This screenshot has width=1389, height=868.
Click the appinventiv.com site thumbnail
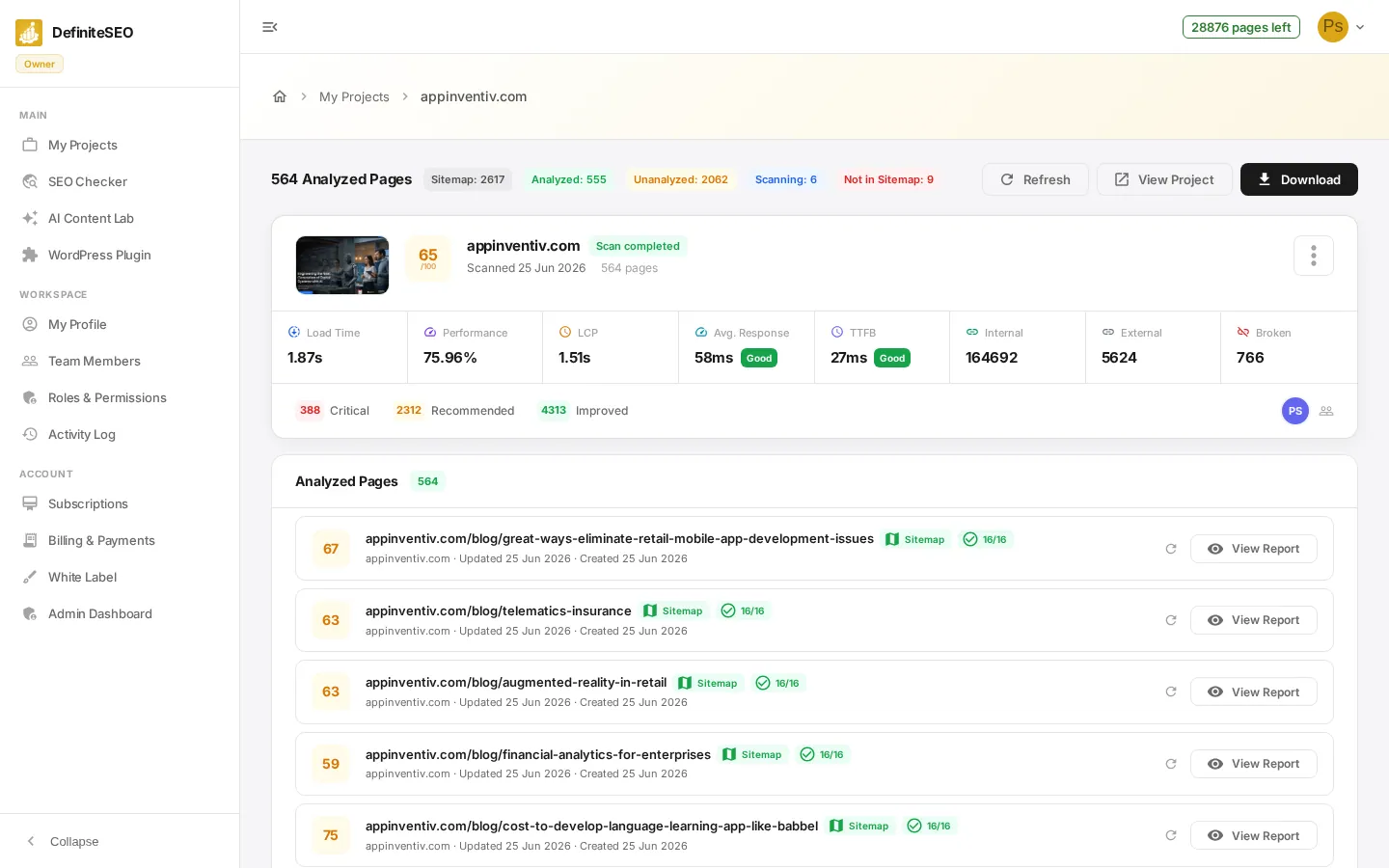point(342,264)
